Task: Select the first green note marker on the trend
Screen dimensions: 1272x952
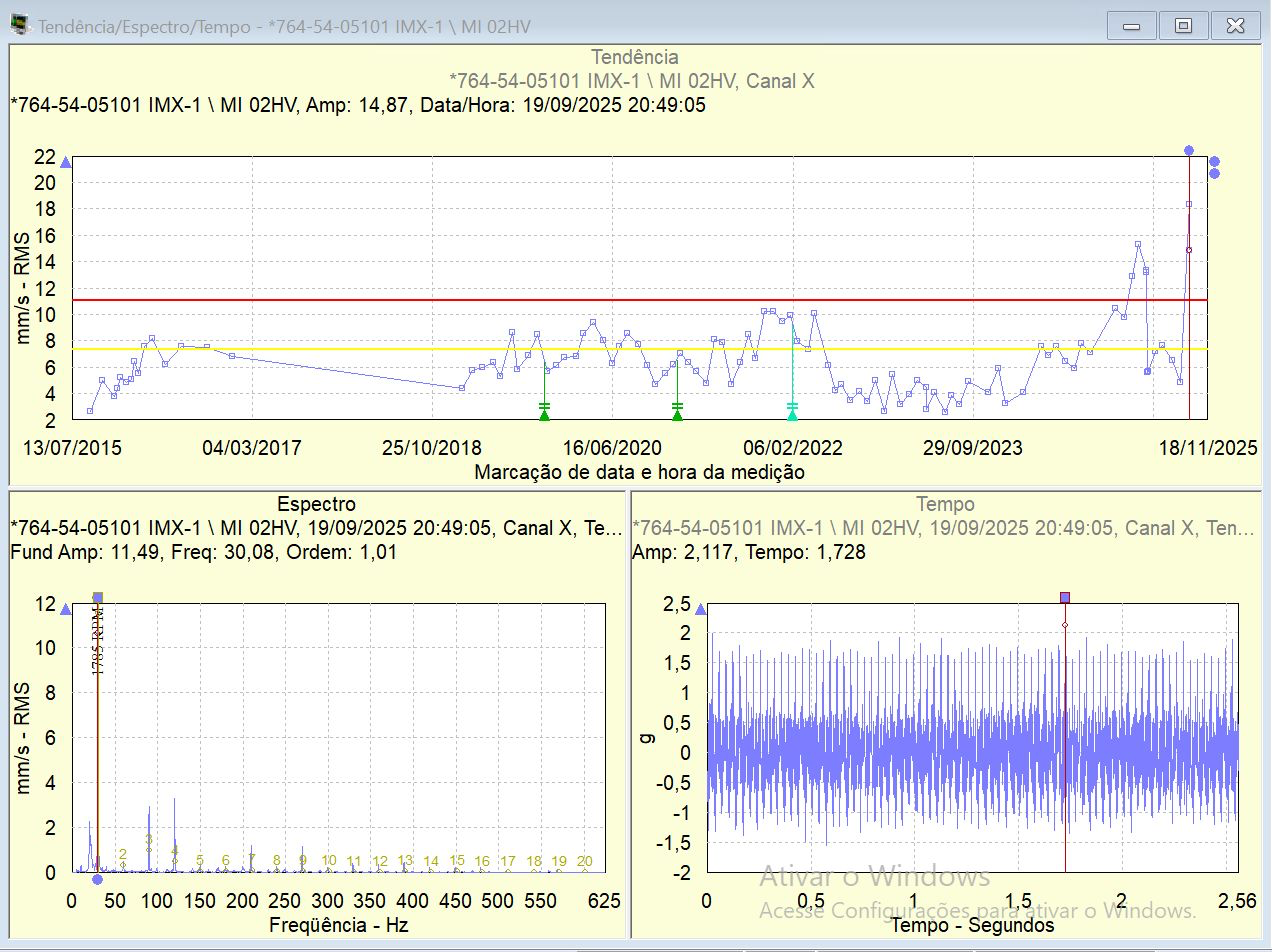Action: click(544, 412)
